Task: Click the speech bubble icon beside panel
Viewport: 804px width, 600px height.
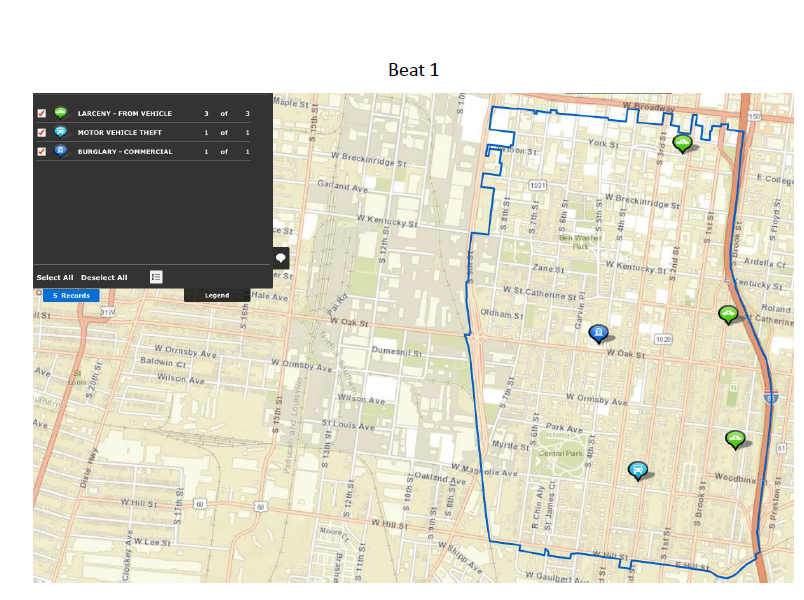Action: coord(281,258)
